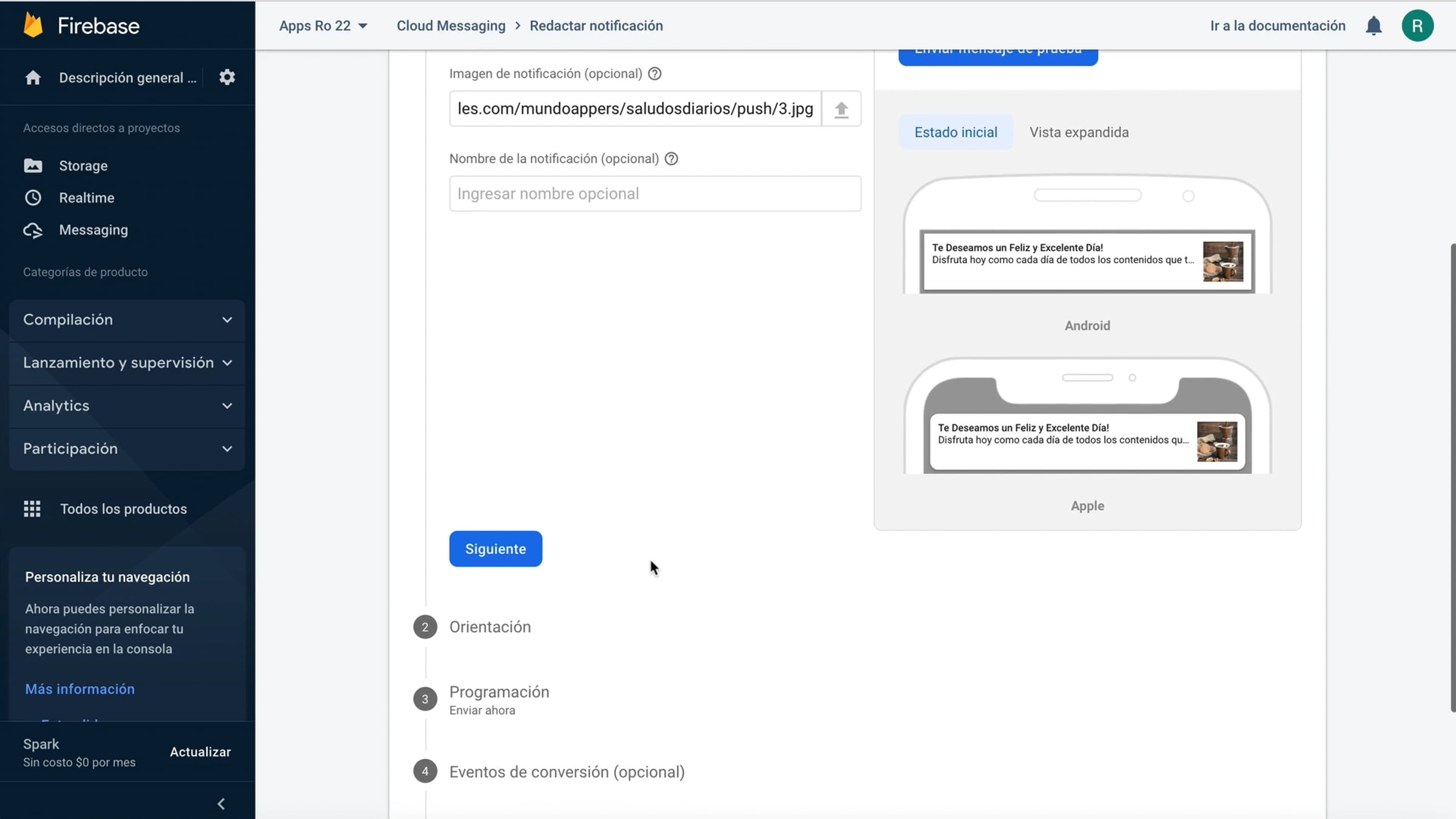Open Ir a la documentación link
This screenshot has height=819, width=1456.
click(x=1278, y=26)
